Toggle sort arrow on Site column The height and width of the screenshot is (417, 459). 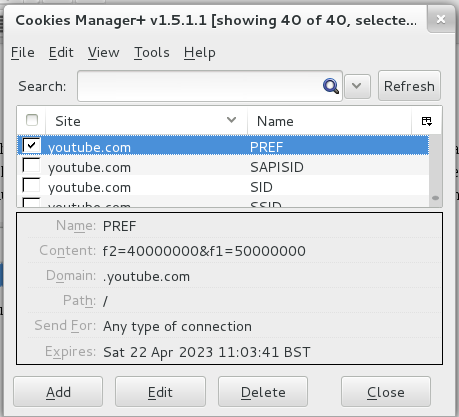pos(231,120)
